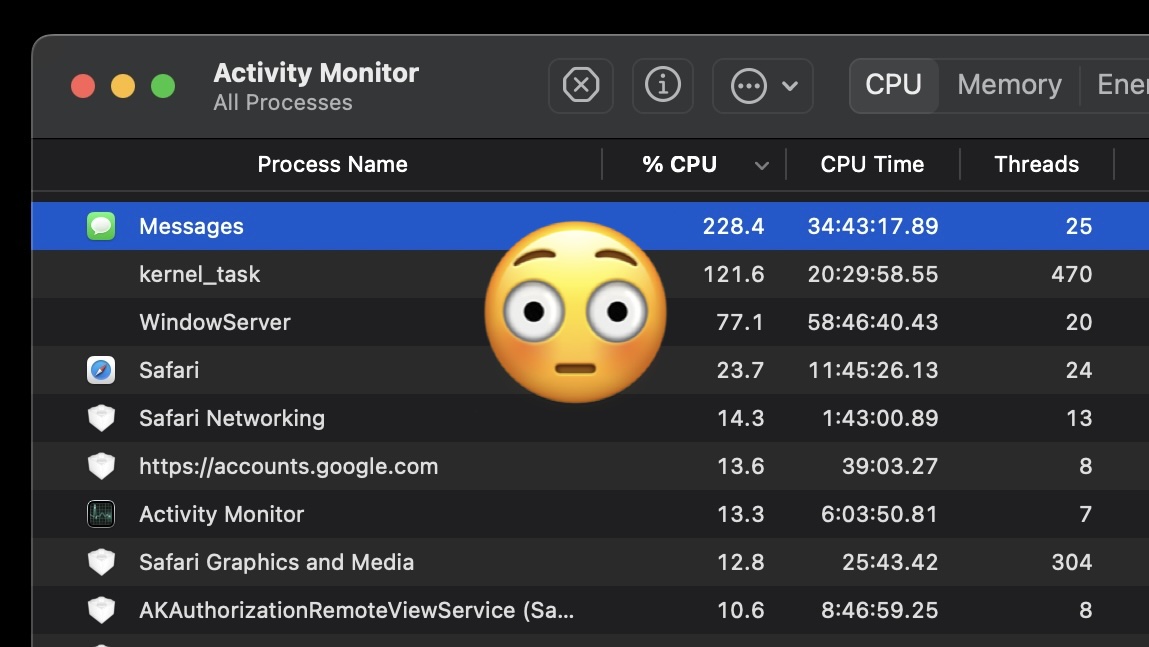The image size is (1149, 647).
Task: Select AKAuthorizationRemoteViewService process name
Action: point(357,610)
